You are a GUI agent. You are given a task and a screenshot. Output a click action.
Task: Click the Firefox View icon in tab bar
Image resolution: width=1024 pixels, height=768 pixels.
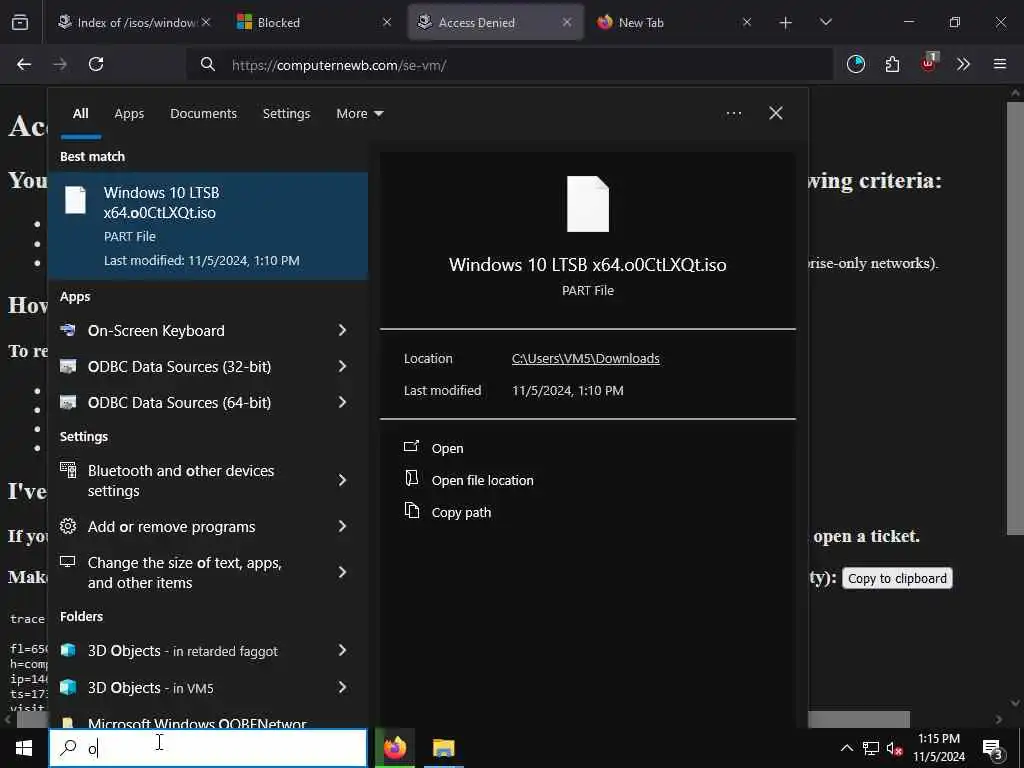point(20,22)
